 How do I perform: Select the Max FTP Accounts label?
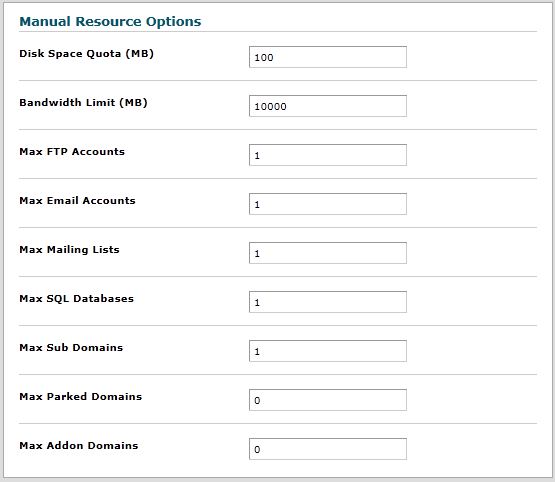72,151
